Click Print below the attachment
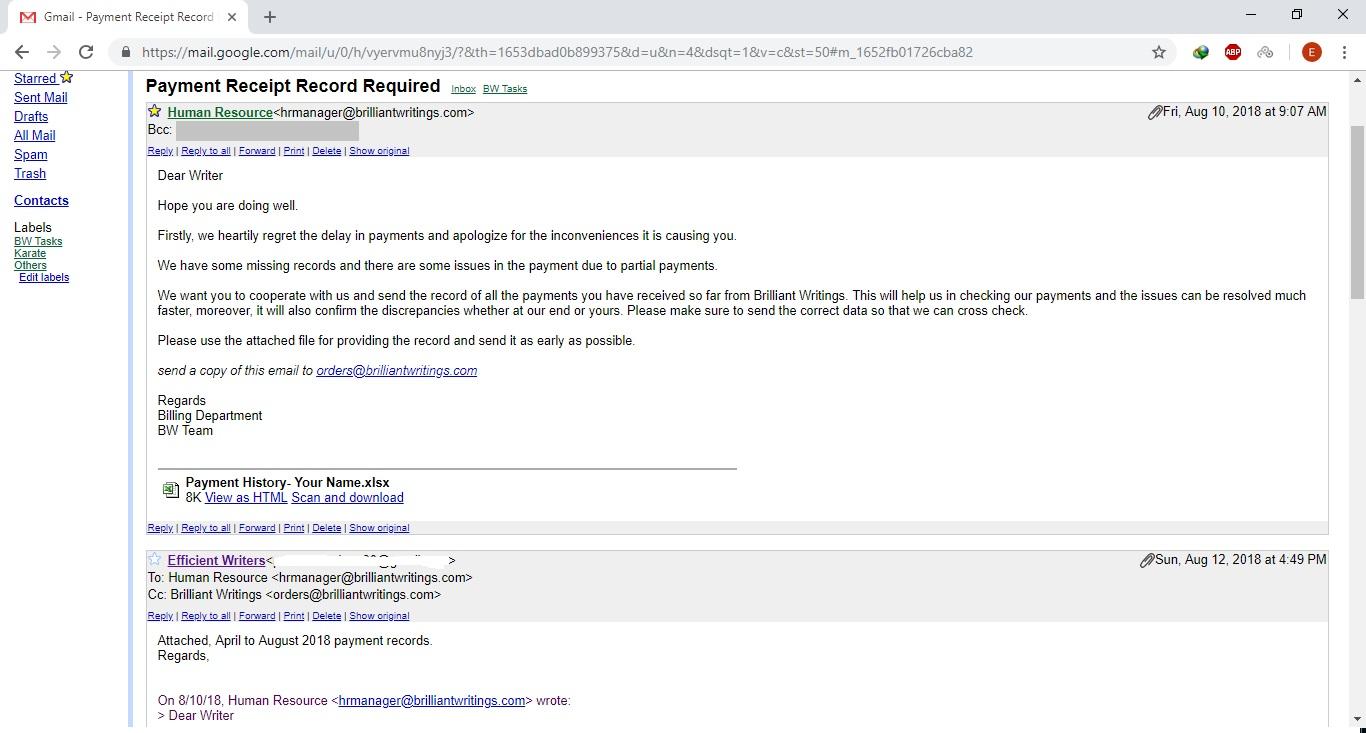This screenshot has width=1366, height=733. click(294, 528)
